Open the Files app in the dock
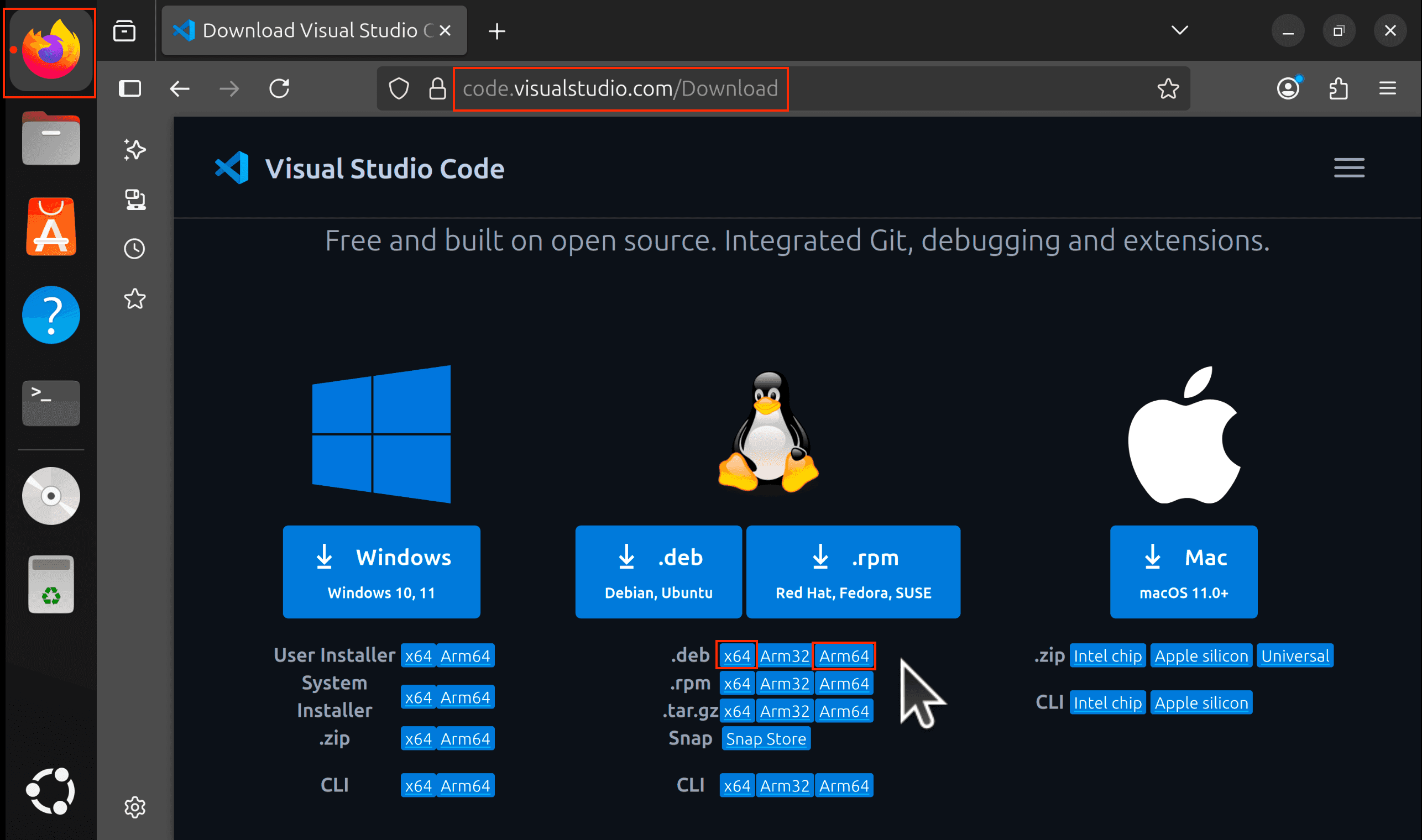Image resolution: width=1422 pixels, height=840 pixels. [51, 139]
